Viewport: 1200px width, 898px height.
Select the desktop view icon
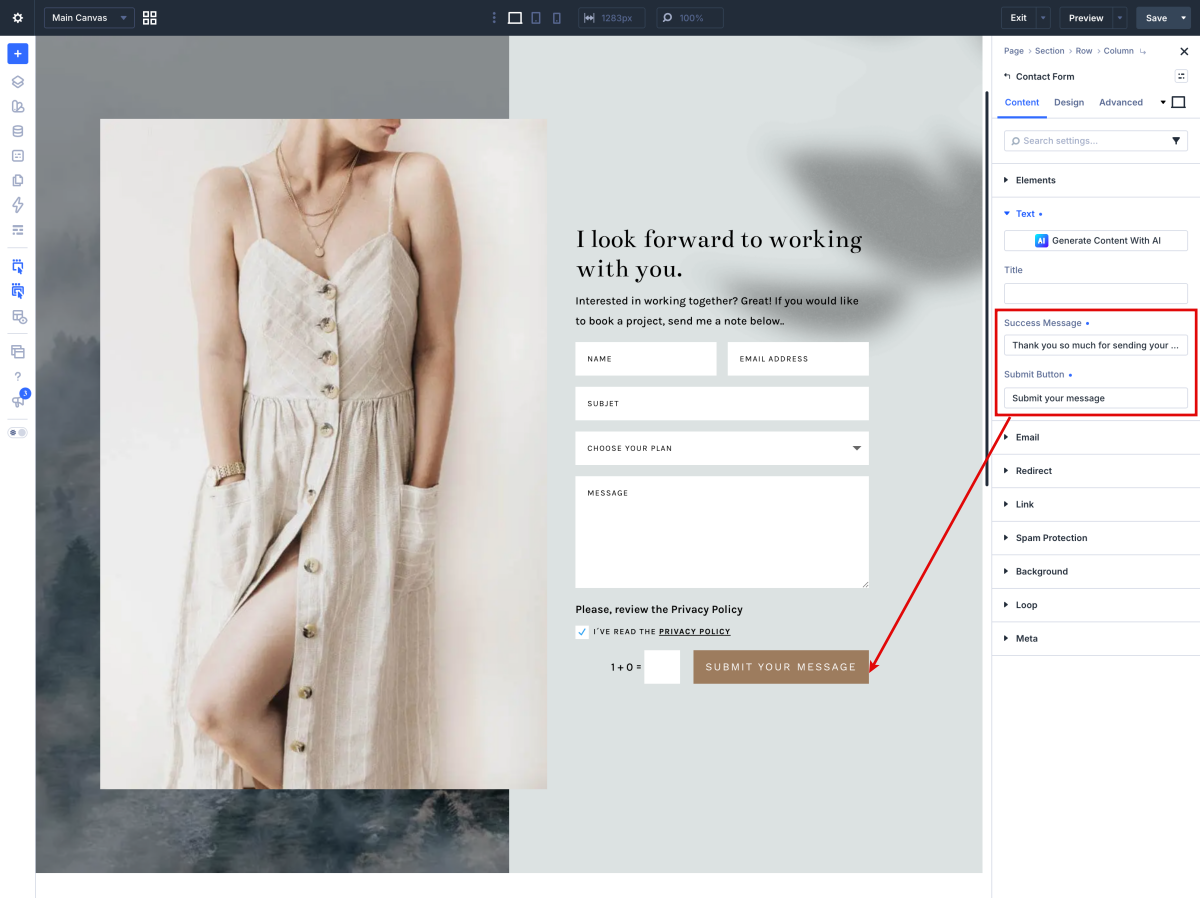click(x=515, y=18)
